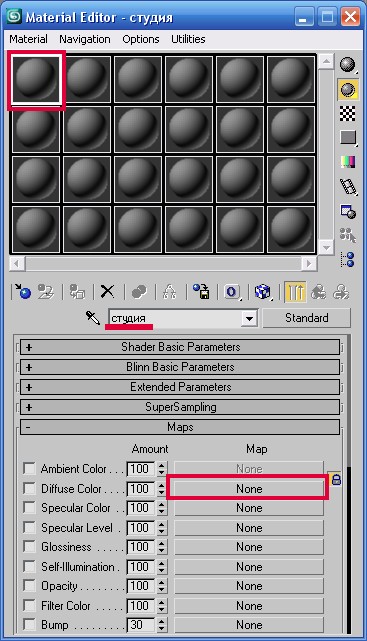
Task: Expand the Shader Basic Parameters rollout
Action: tap(180, 347)
